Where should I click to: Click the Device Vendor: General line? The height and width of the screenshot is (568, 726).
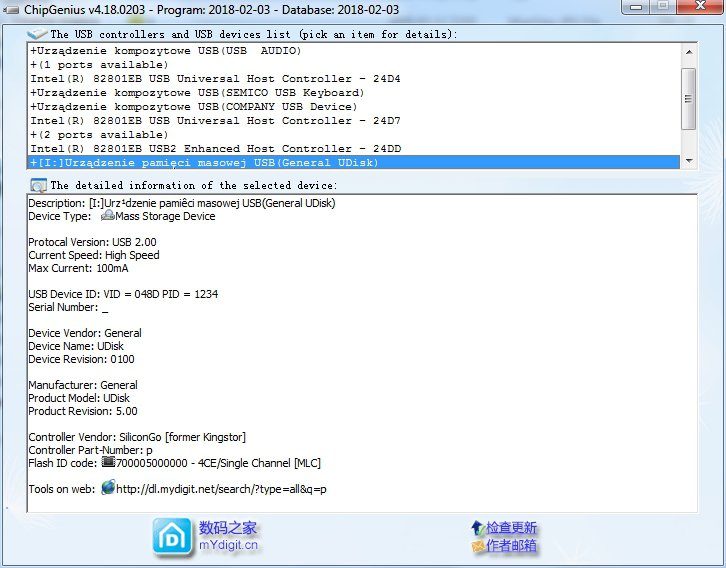point(85,333)
